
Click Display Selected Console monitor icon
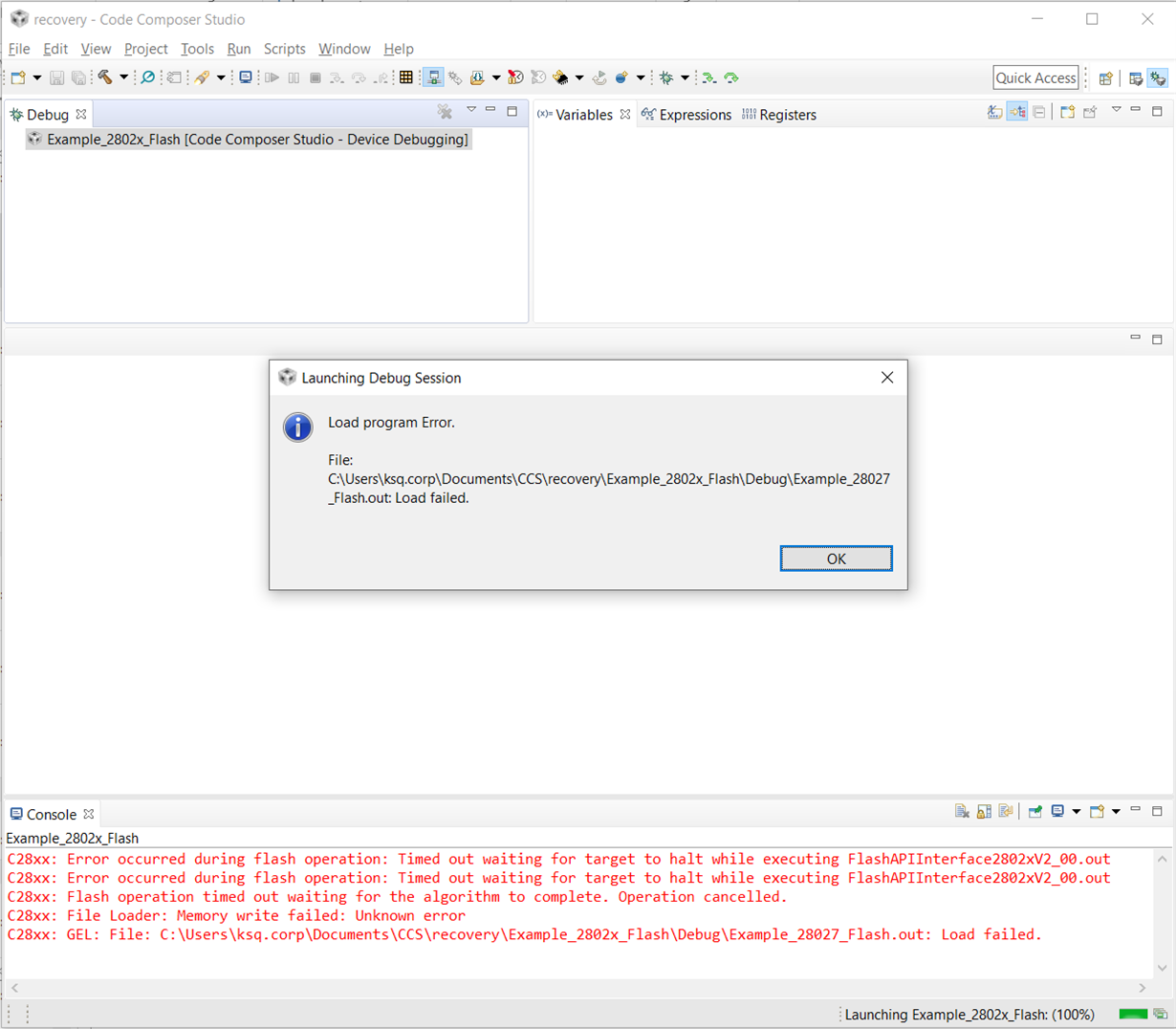coord(1058,812)
